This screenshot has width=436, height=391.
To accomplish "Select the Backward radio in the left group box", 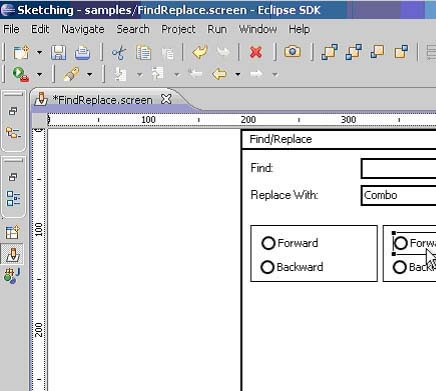I will coord(292,267).
